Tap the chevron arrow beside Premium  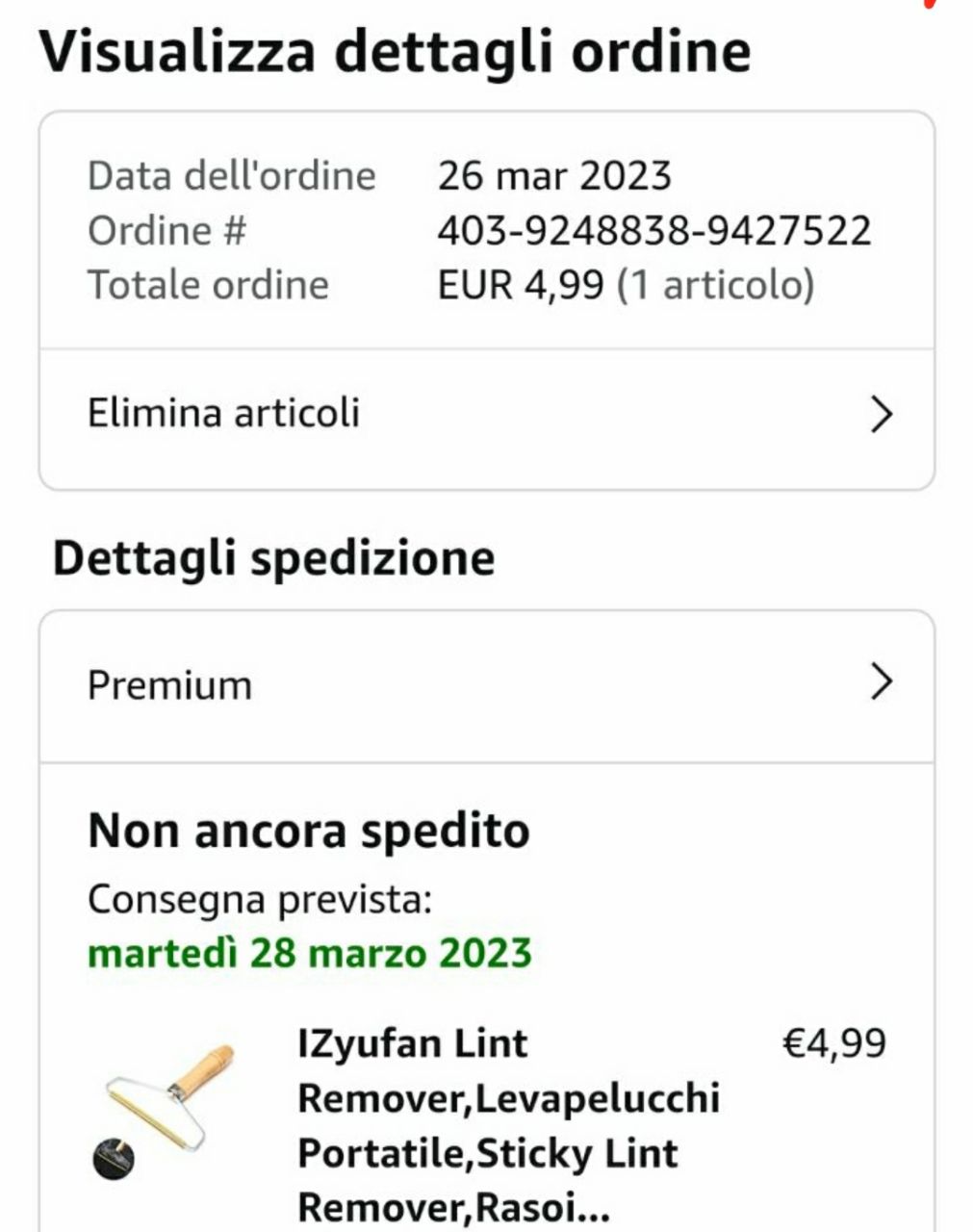[882, 681]
